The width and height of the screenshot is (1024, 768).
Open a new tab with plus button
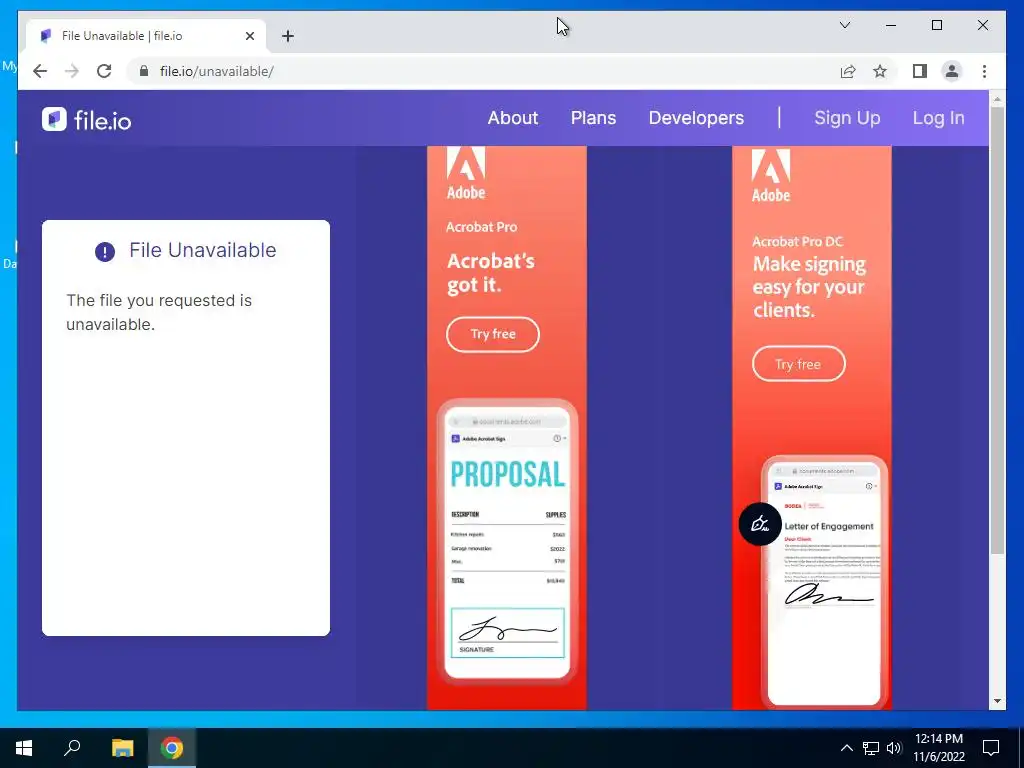pyautogui.click(x=288, y=36)
